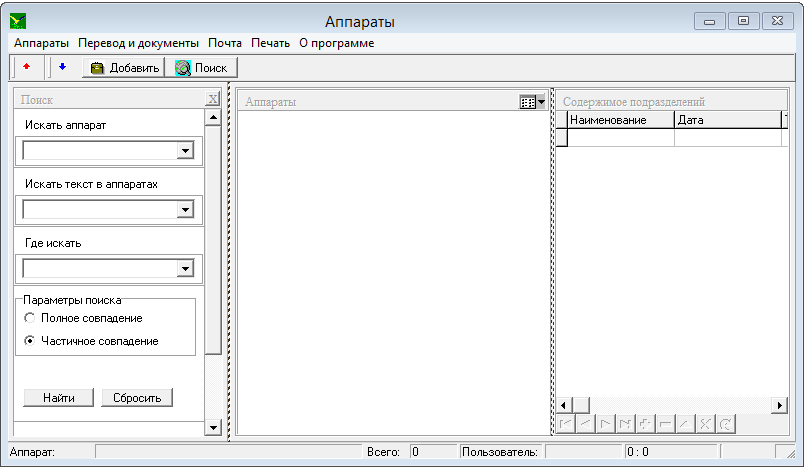The width and height of the screenshot is (808, 468).
Task: Click the cancel edit X icon in navigator
Action: tap(705, 424)
